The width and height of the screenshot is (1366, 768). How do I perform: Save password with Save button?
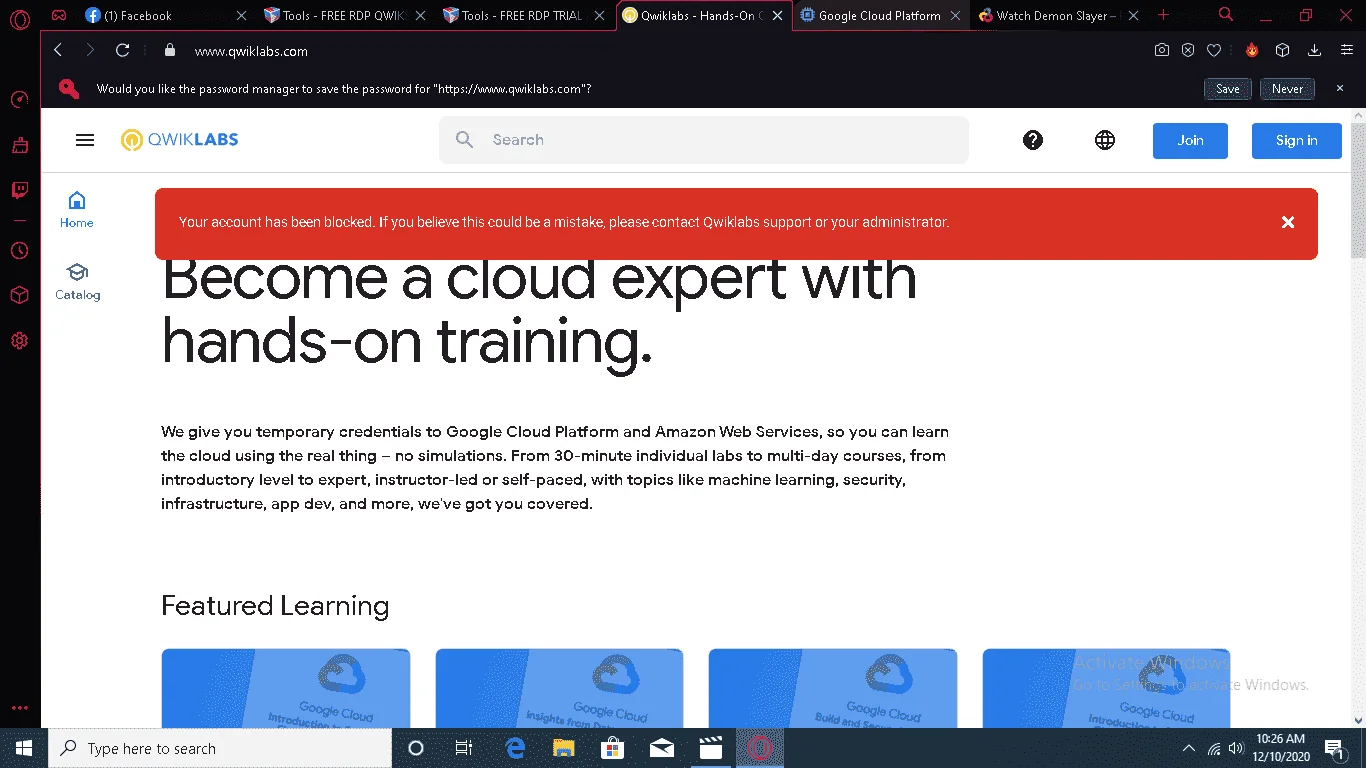1228,89
